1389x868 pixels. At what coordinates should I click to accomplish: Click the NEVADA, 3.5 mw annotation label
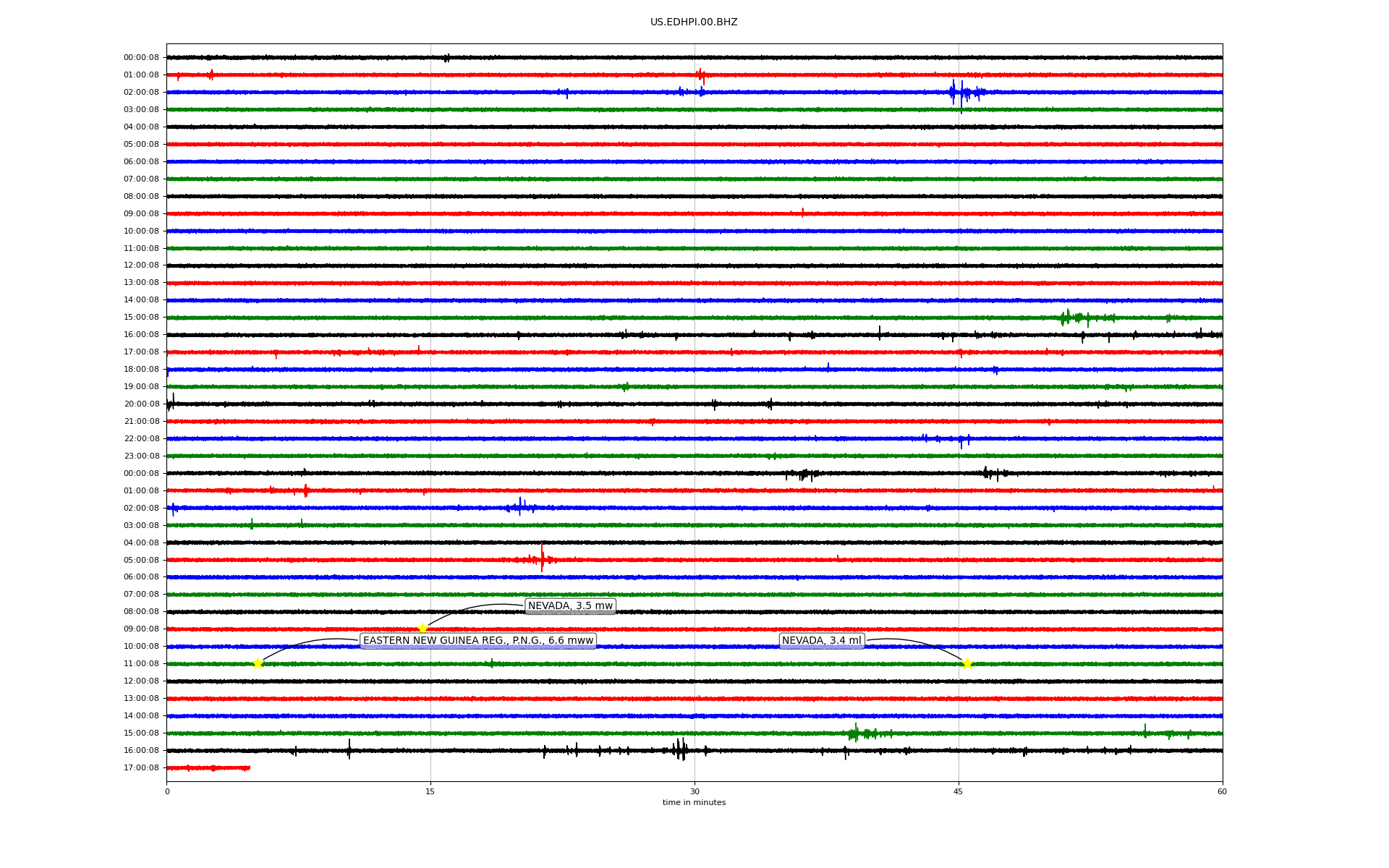(570, 606)
